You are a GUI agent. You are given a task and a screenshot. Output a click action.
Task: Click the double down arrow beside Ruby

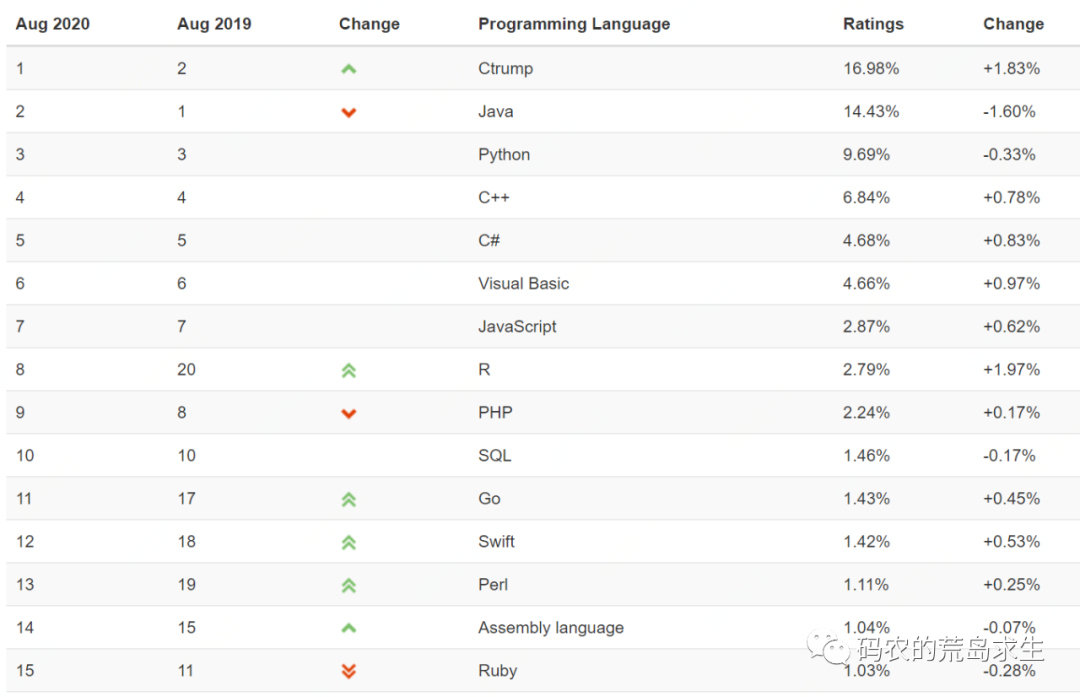(348, 671)
